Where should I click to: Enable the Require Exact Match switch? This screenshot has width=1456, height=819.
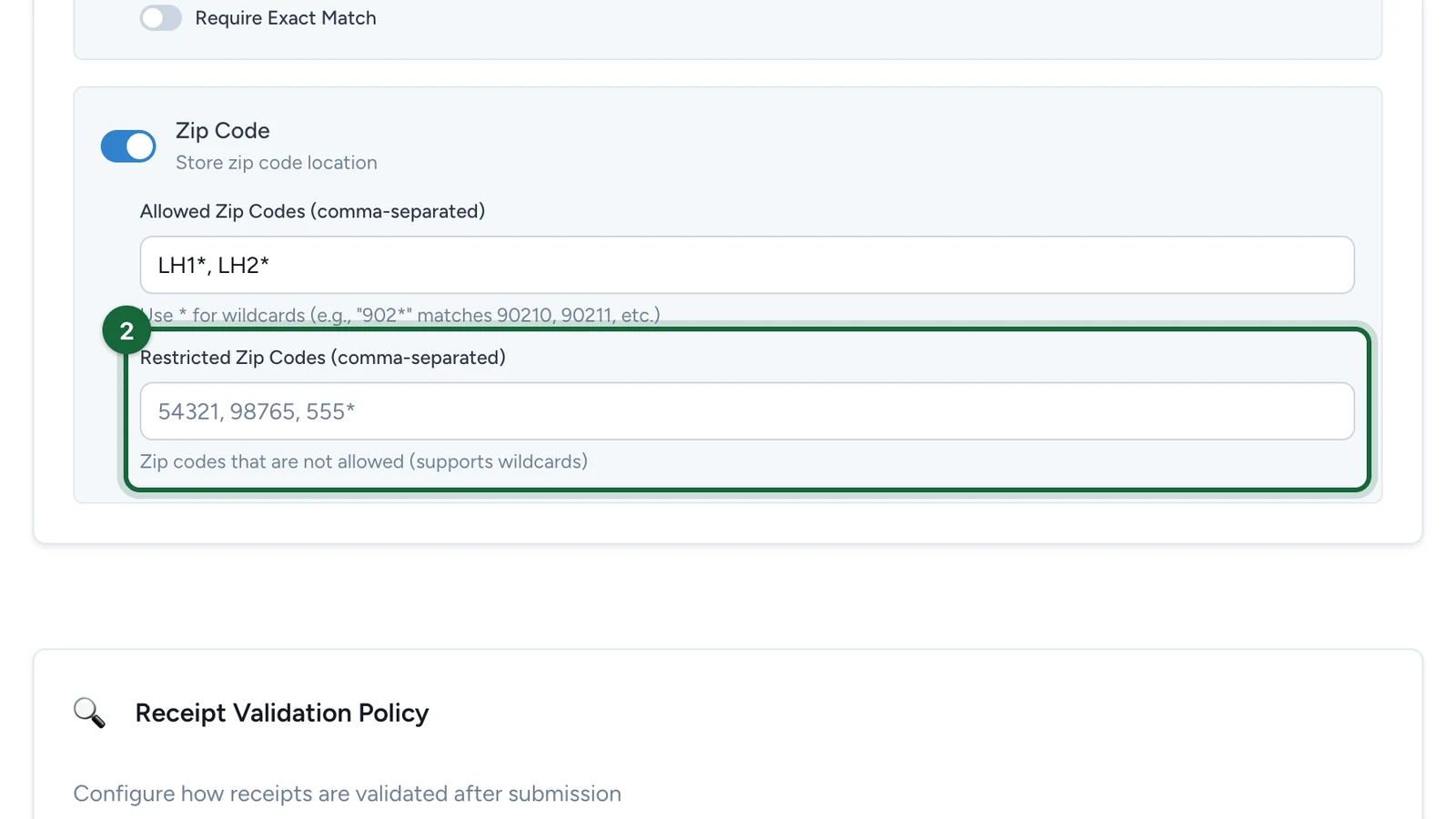click(x=161, y=18)
